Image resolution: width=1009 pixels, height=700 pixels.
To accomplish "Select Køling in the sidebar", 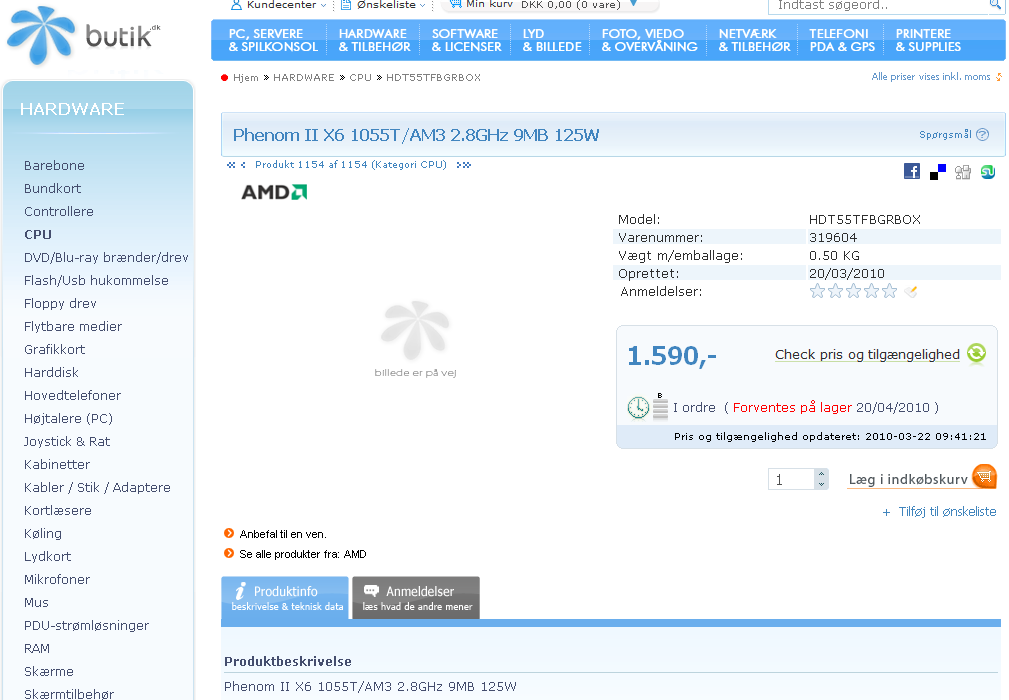I will (x=43, y=533).
